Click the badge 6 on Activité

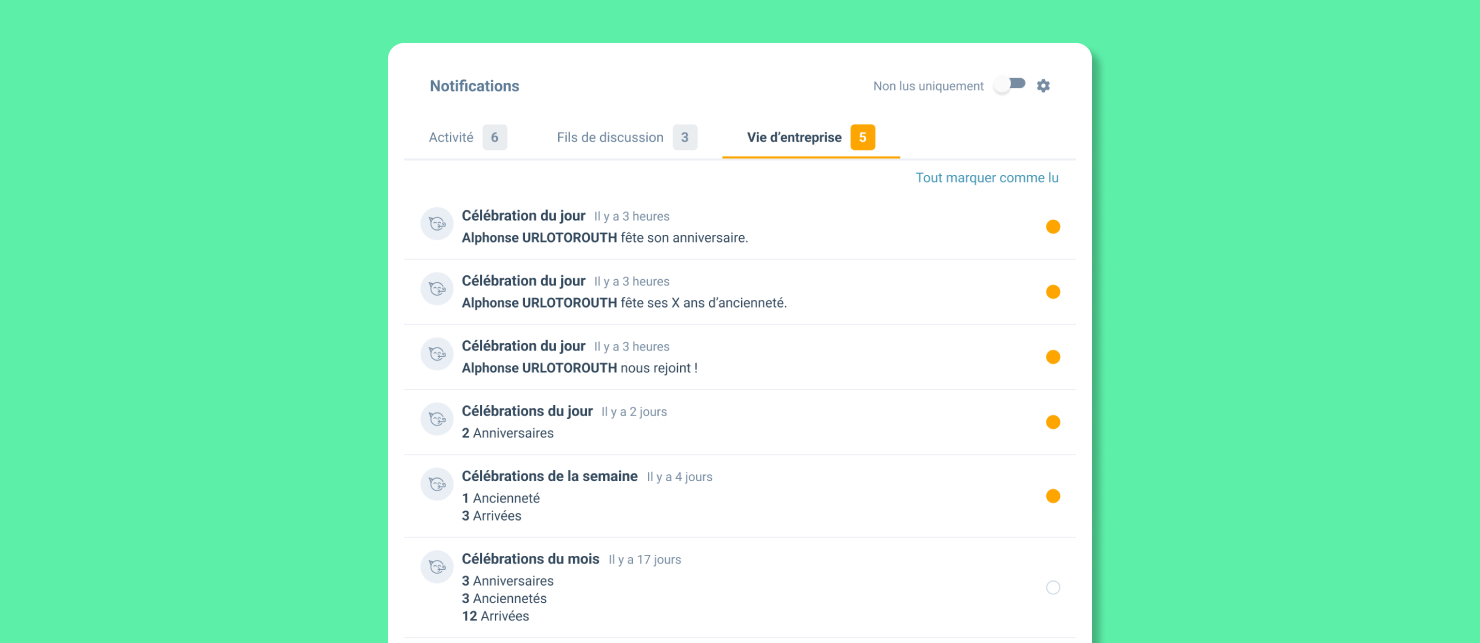pos(495,137)
